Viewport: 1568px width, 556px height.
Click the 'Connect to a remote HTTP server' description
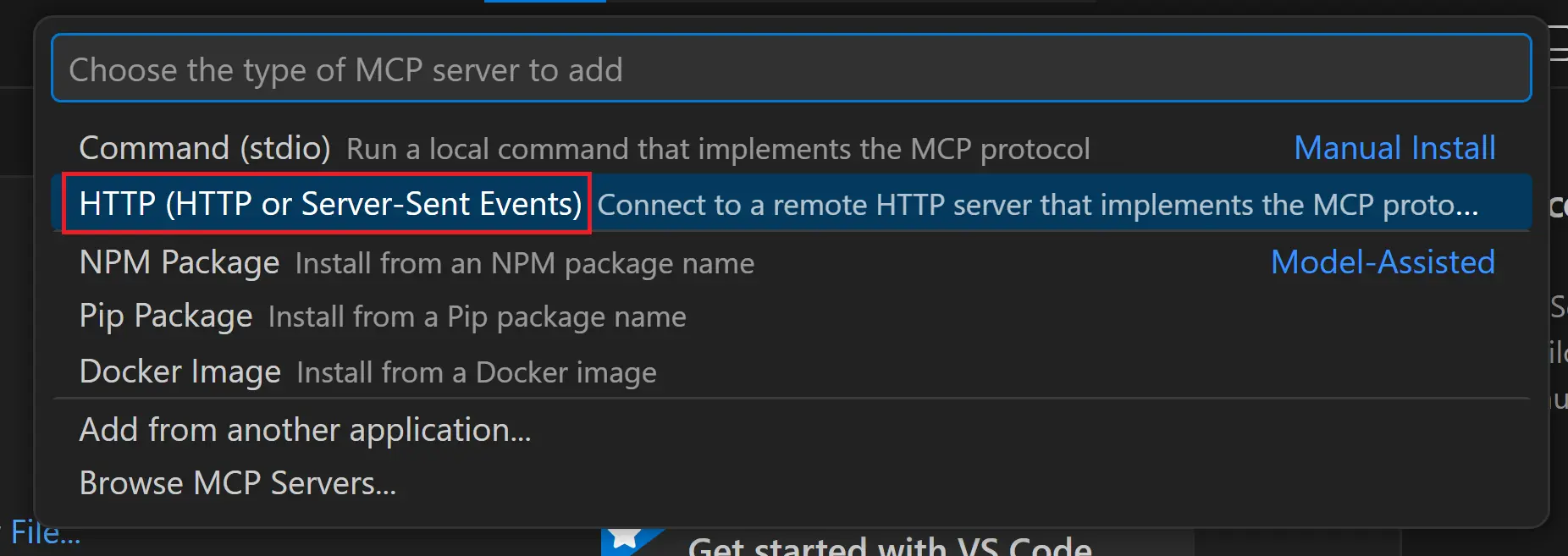click(x=931, y=206)
